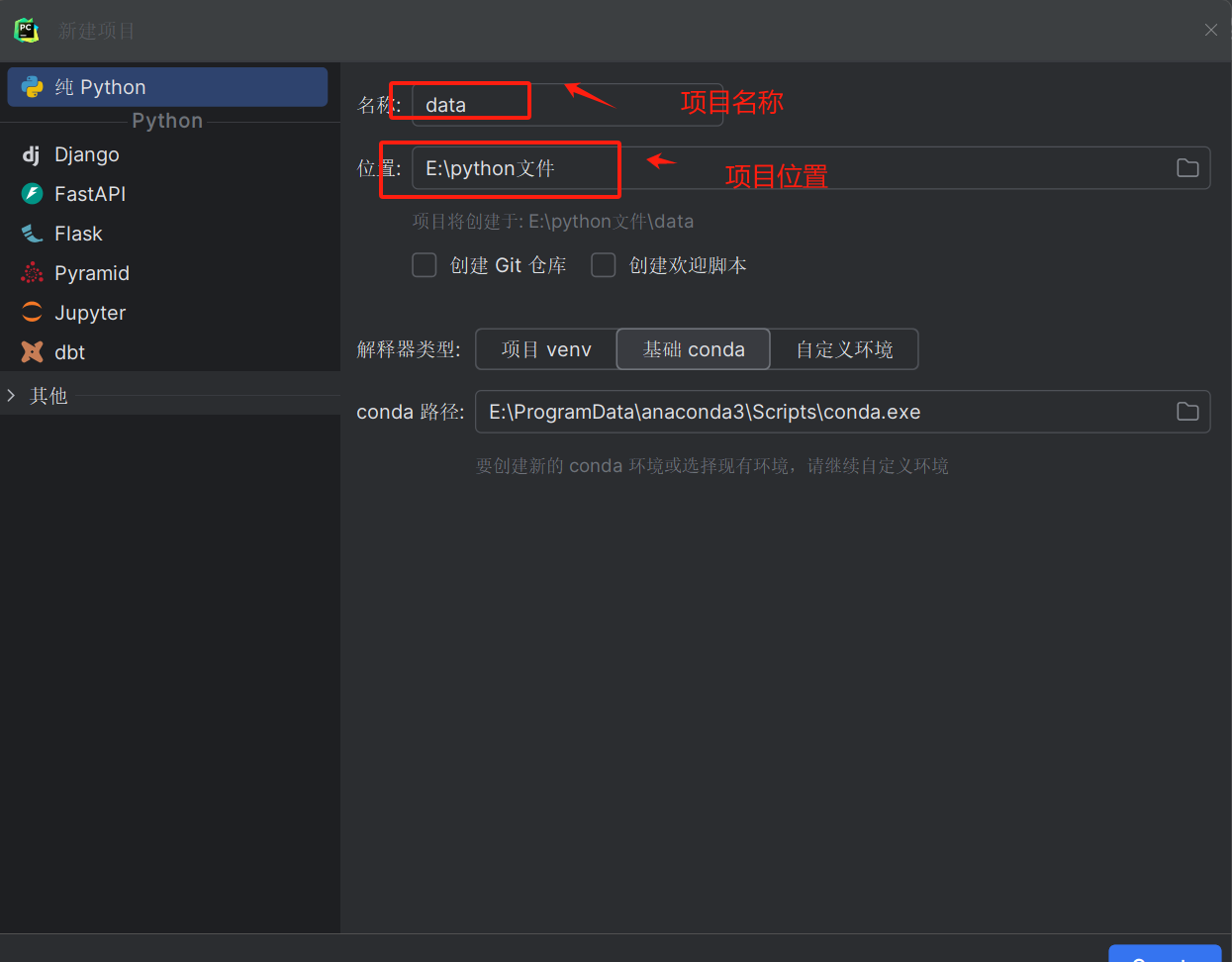Pick the Flask project type
The height and width of the screenshot is (962, 1232).
(x=78, y=234)
